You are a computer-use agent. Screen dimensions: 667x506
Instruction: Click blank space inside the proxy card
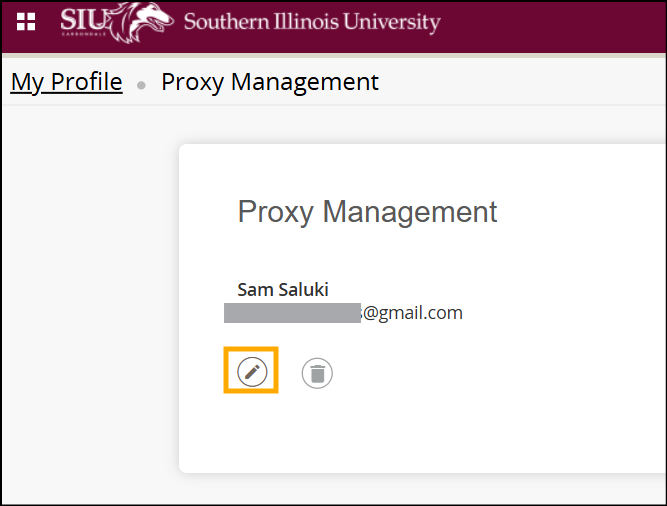(x=500, y=420)
